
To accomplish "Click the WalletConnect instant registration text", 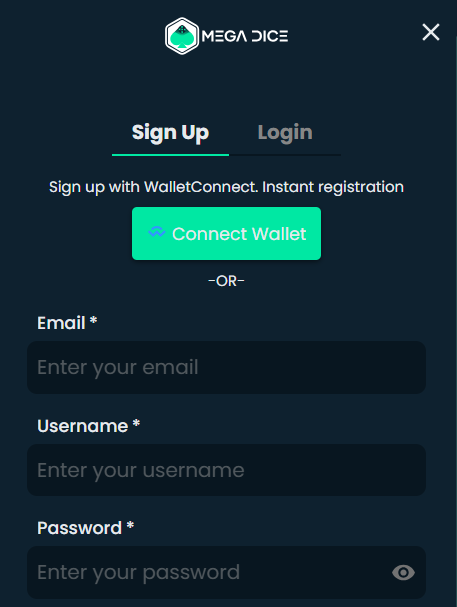I will 226,187.
